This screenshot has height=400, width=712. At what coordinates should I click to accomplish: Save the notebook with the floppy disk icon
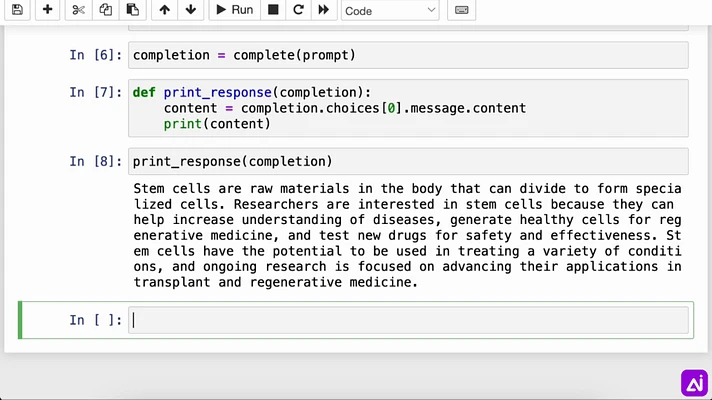(17, 10)
